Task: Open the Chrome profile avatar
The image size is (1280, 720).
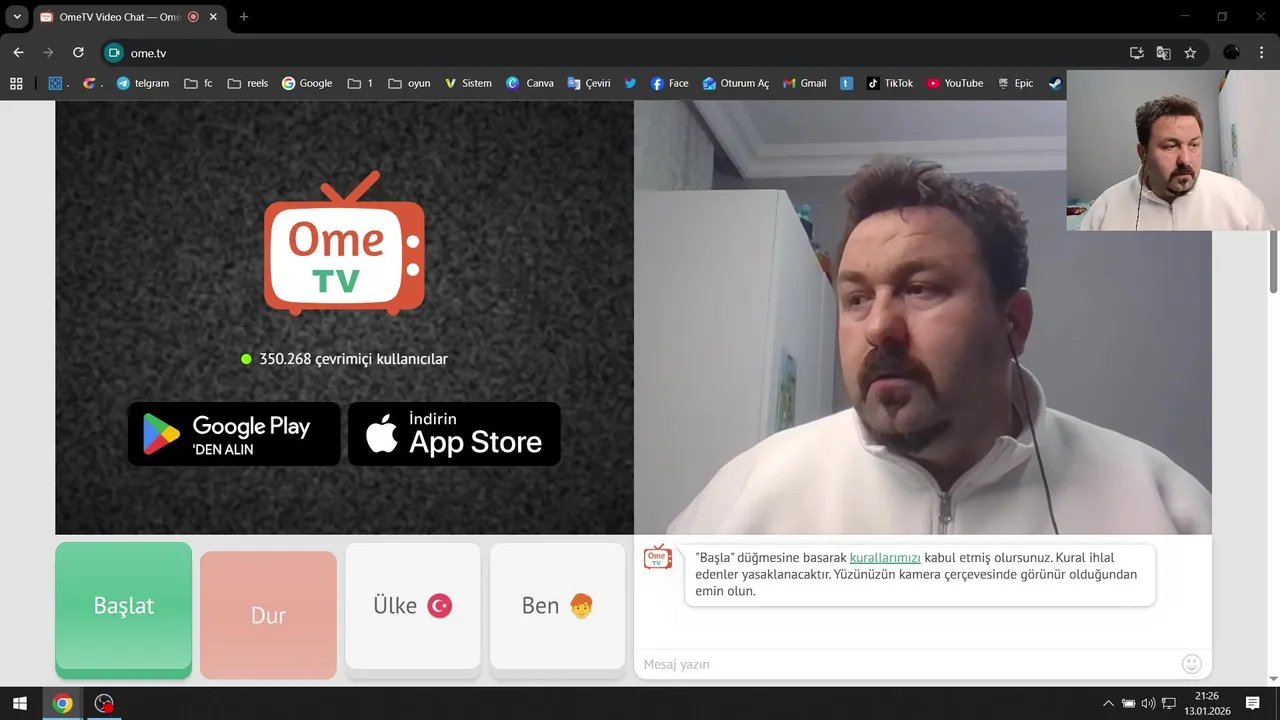Action: (x=1232, y=53)
